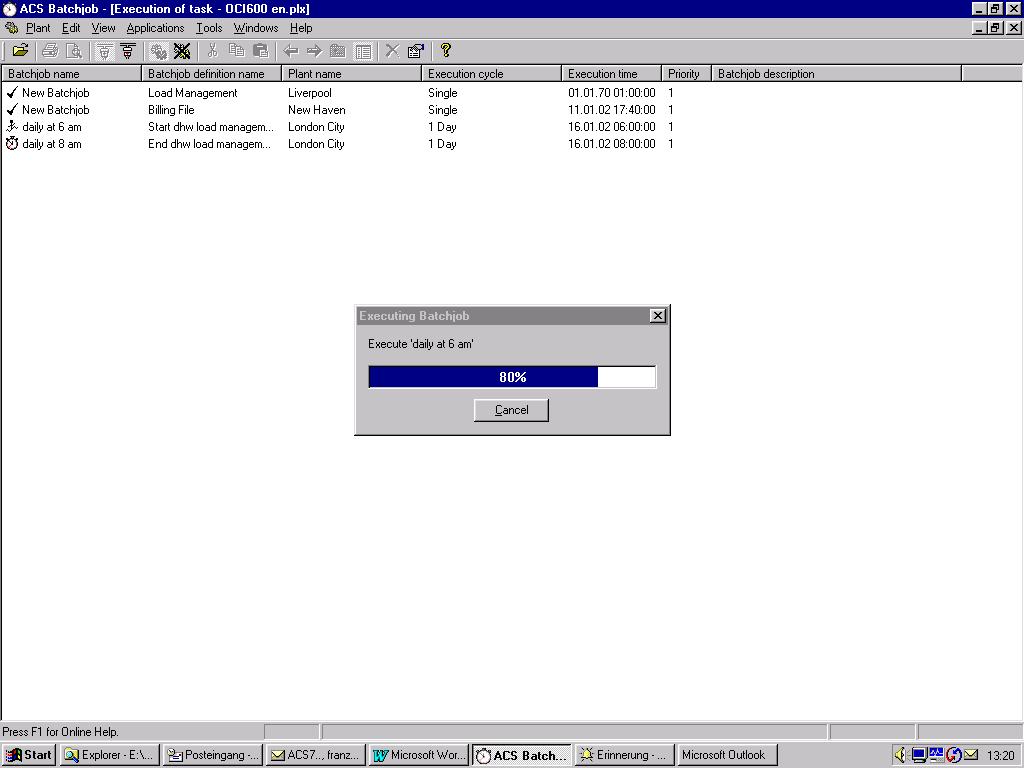This screenshot has width=1024, height=768.
Task: Sort by Execution cycle column header
Action: pyautogui.click(x=492, y=74)
